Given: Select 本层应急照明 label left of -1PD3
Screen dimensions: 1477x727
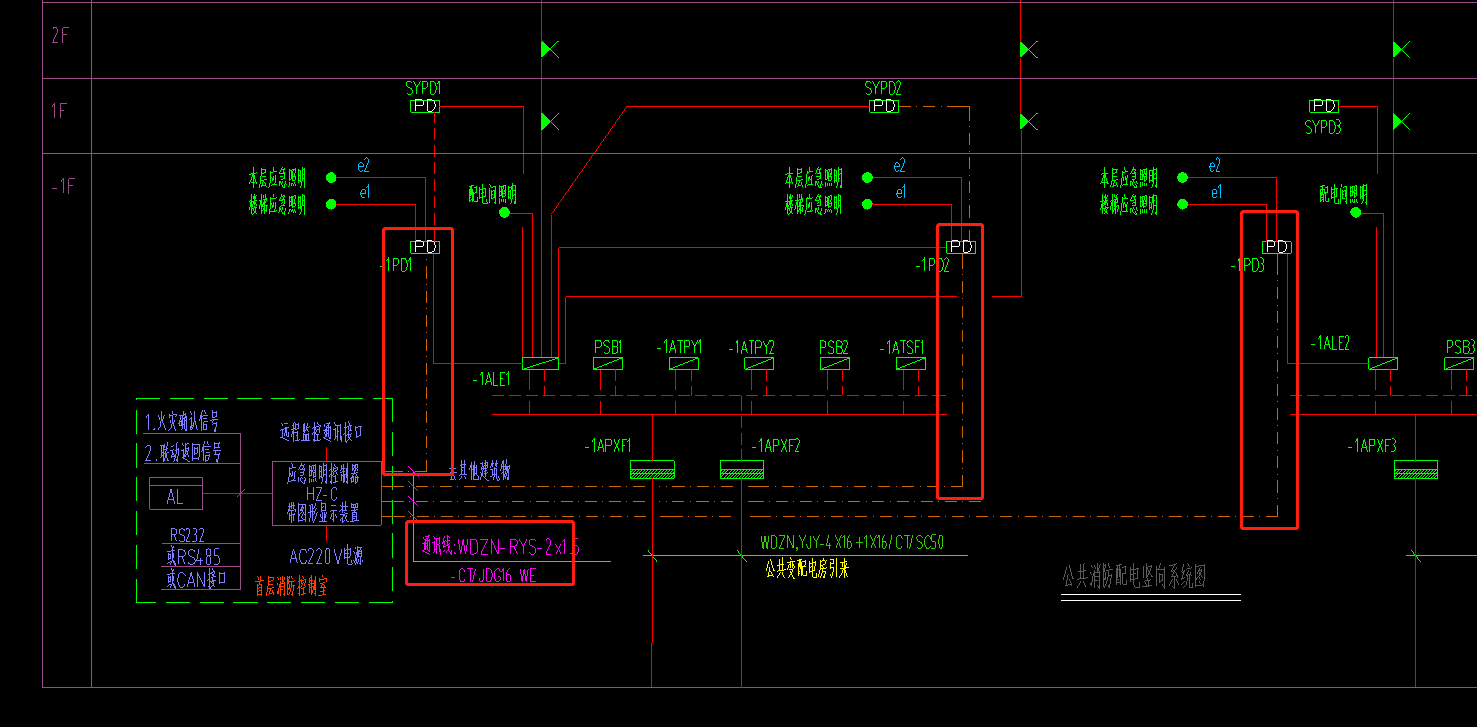Looking at the screenshot, I should point(1129,178).
